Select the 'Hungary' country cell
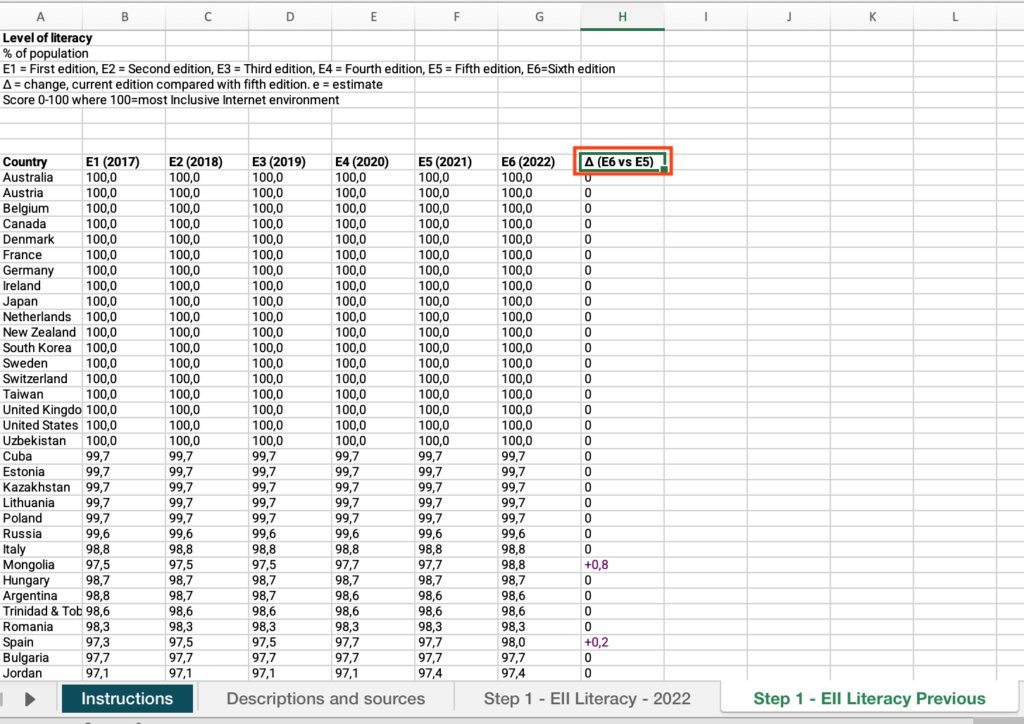The height and width of the screenshot is (724, 1024). [x=41, y=580]
